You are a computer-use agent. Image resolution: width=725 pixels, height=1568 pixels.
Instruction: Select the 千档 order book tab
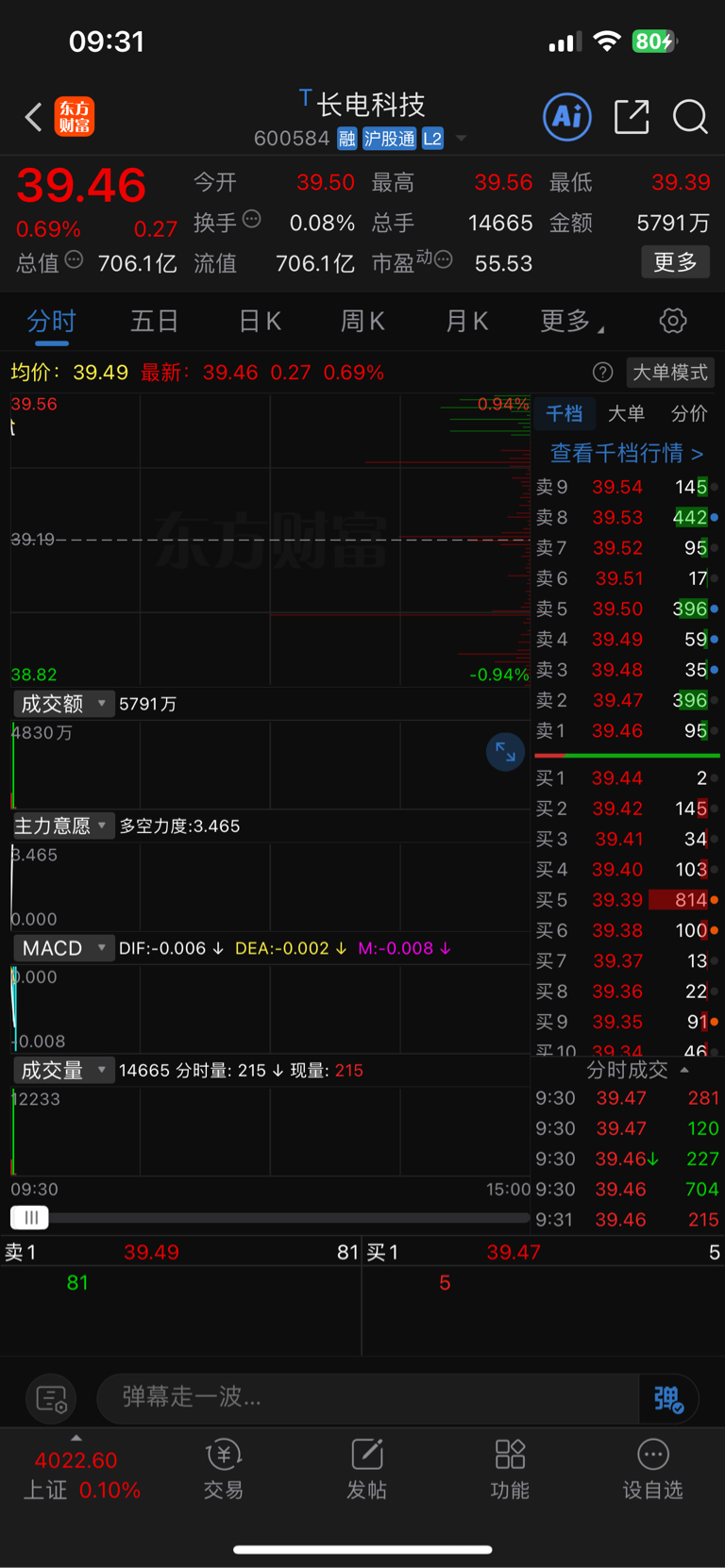tap(565, 413)
